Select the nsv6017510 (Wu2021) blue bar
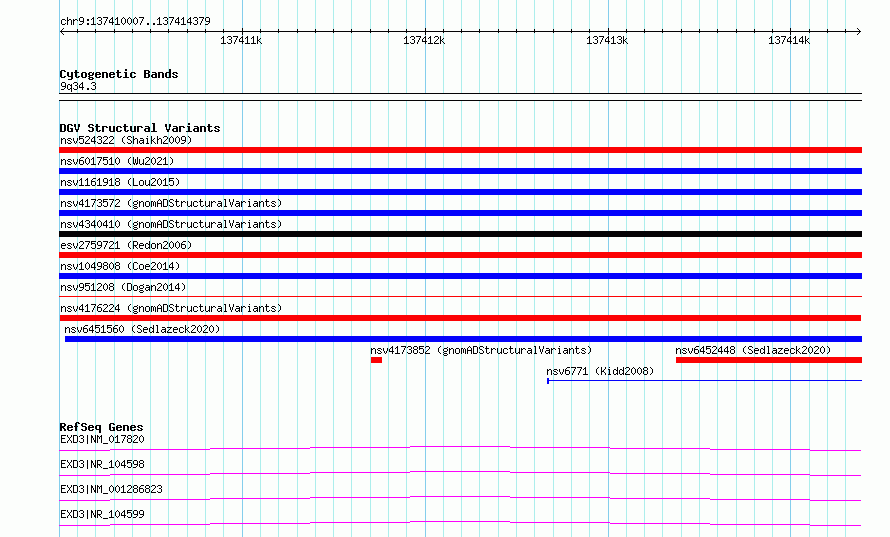The image size is (890, 537). tap(460, 171)
